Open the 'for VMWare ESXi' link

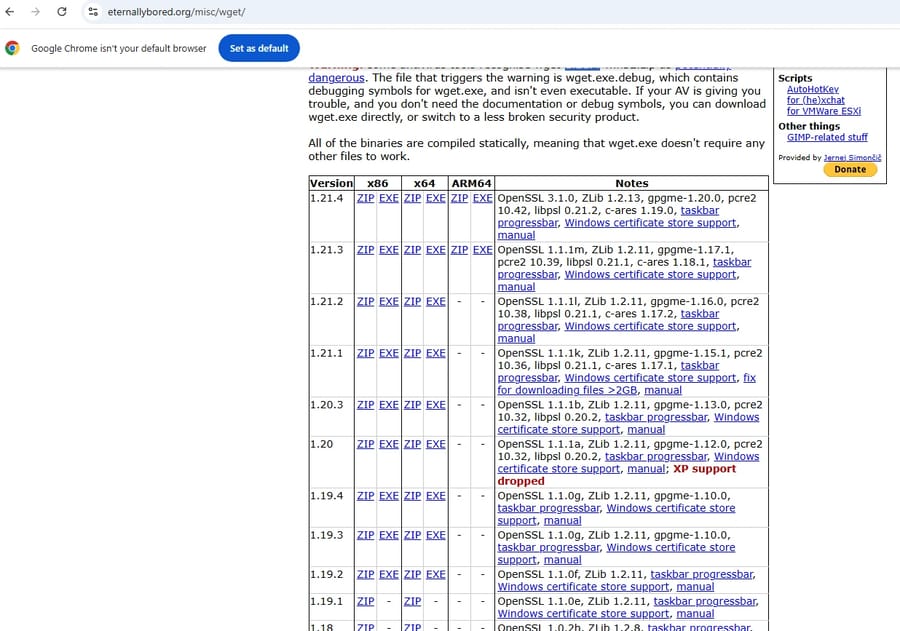click(824, 111)
